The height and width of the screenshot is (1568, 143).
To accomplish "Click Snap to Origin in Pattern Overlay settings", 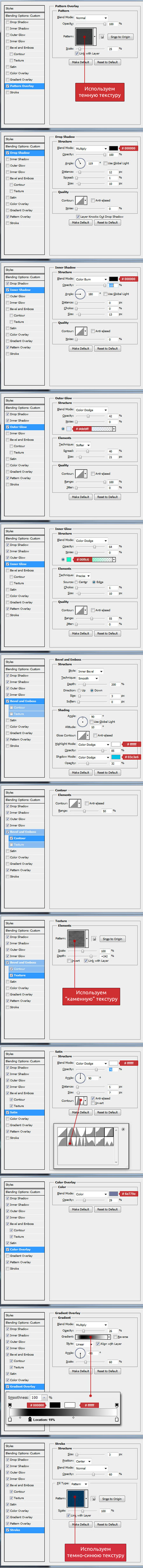I will pyautogui.click(x=120, y=36).
